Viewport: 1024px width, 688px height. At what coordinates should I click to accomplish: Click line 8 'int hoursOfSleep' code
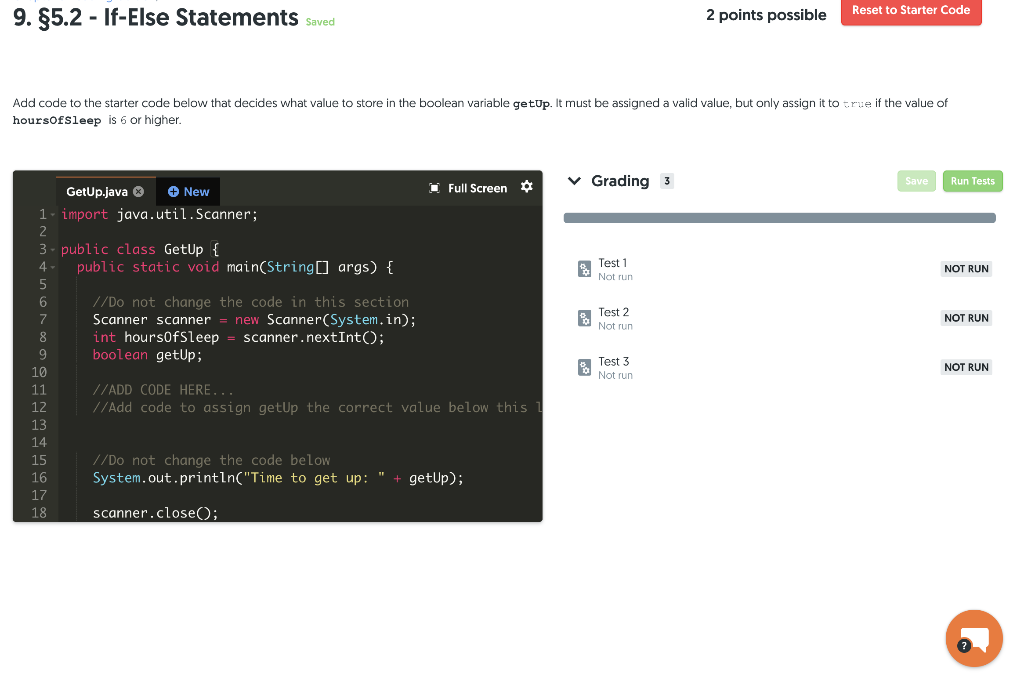(238, 337)
